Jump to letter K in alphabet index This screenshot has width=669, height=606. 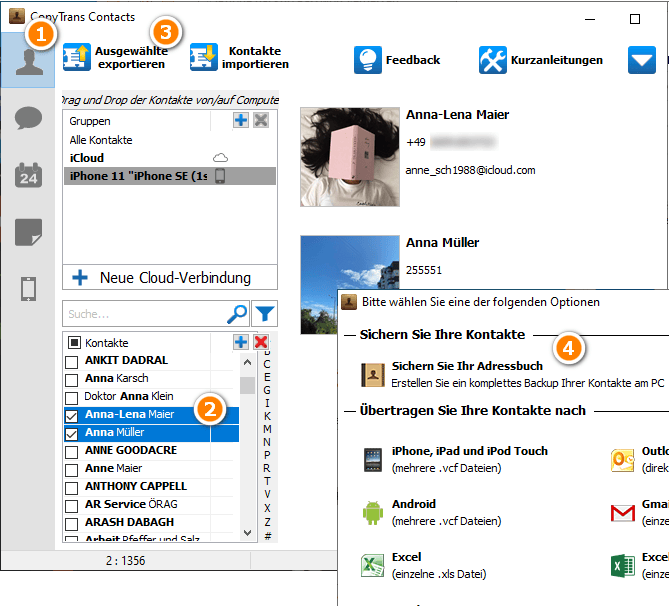pyautogui.click(x=267, y=416)
